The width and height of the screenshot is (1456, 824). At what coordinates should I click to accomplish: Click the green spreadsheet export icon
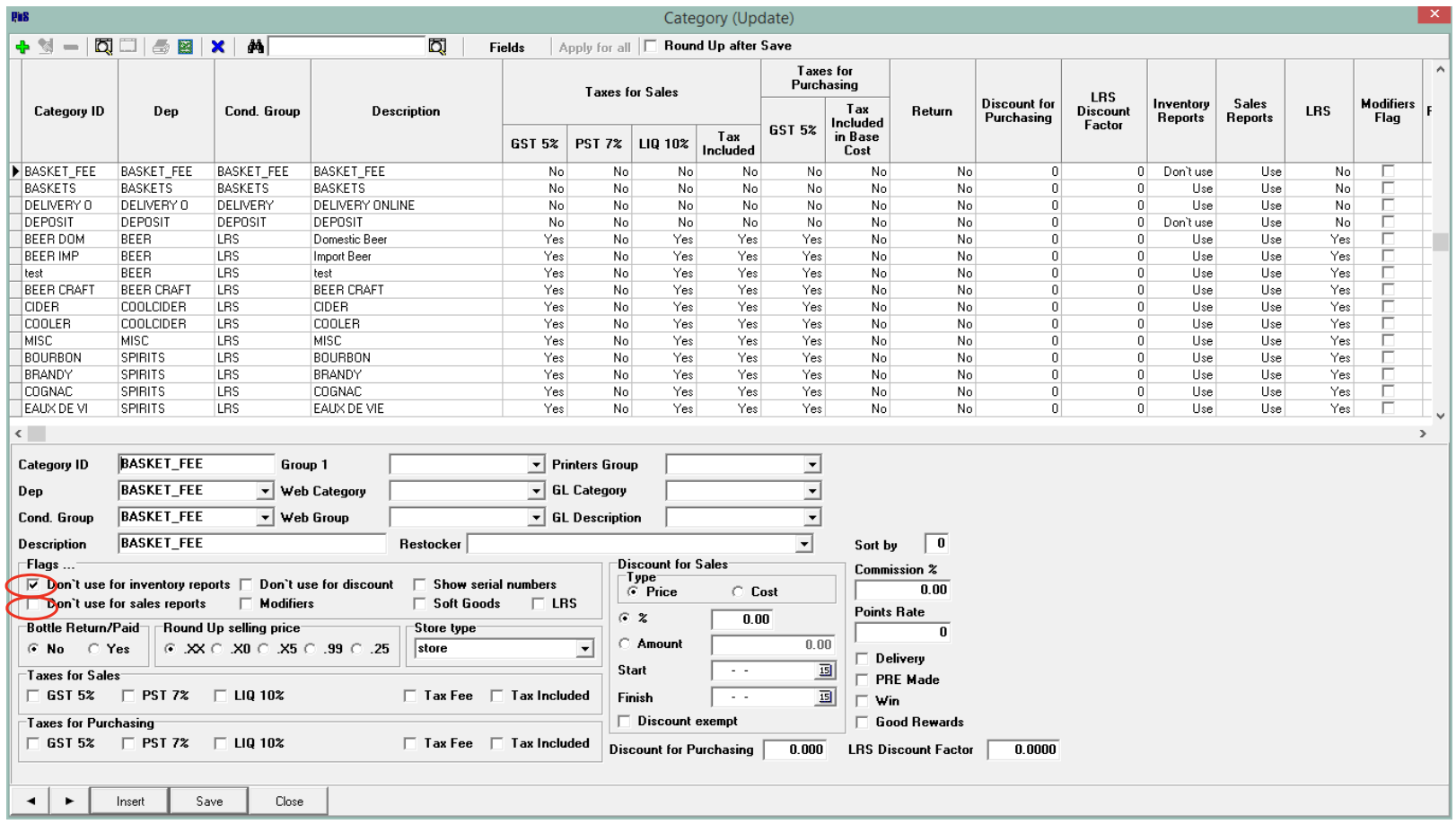[185, 47]
